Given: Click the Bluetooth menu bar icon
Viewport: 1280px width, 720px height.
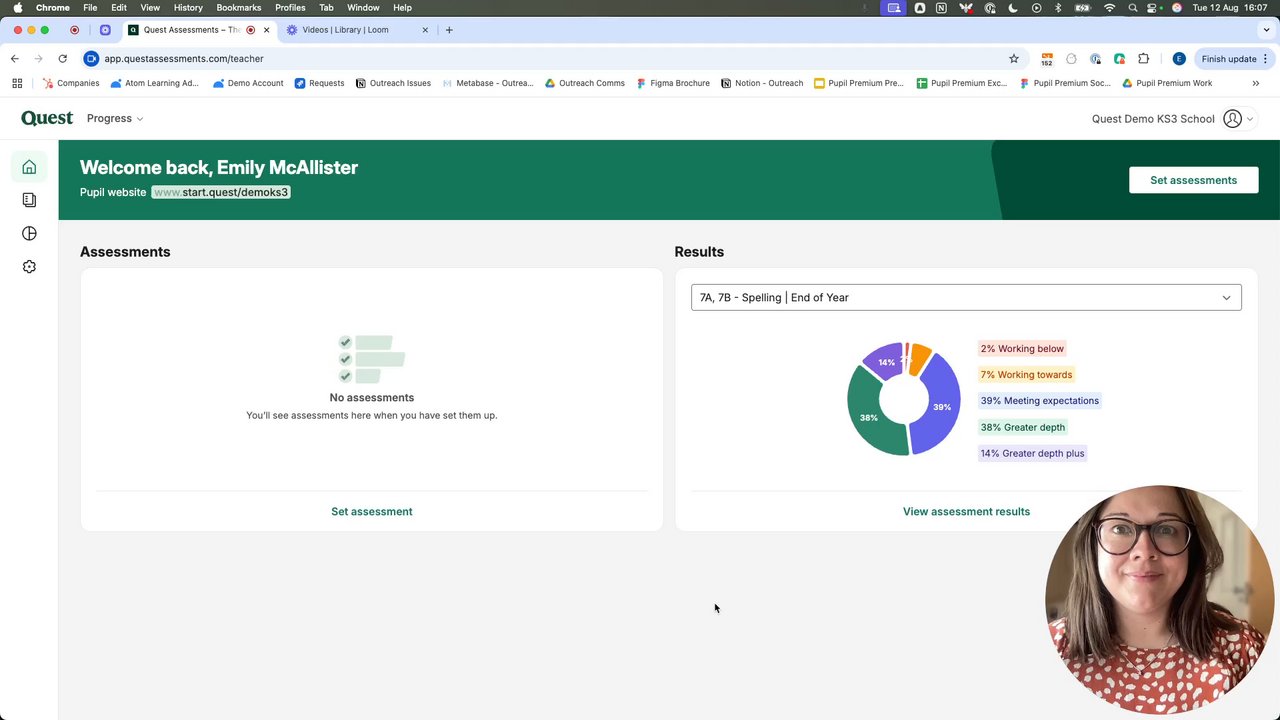Looking at the screenshot, I should pos(1058,8).
